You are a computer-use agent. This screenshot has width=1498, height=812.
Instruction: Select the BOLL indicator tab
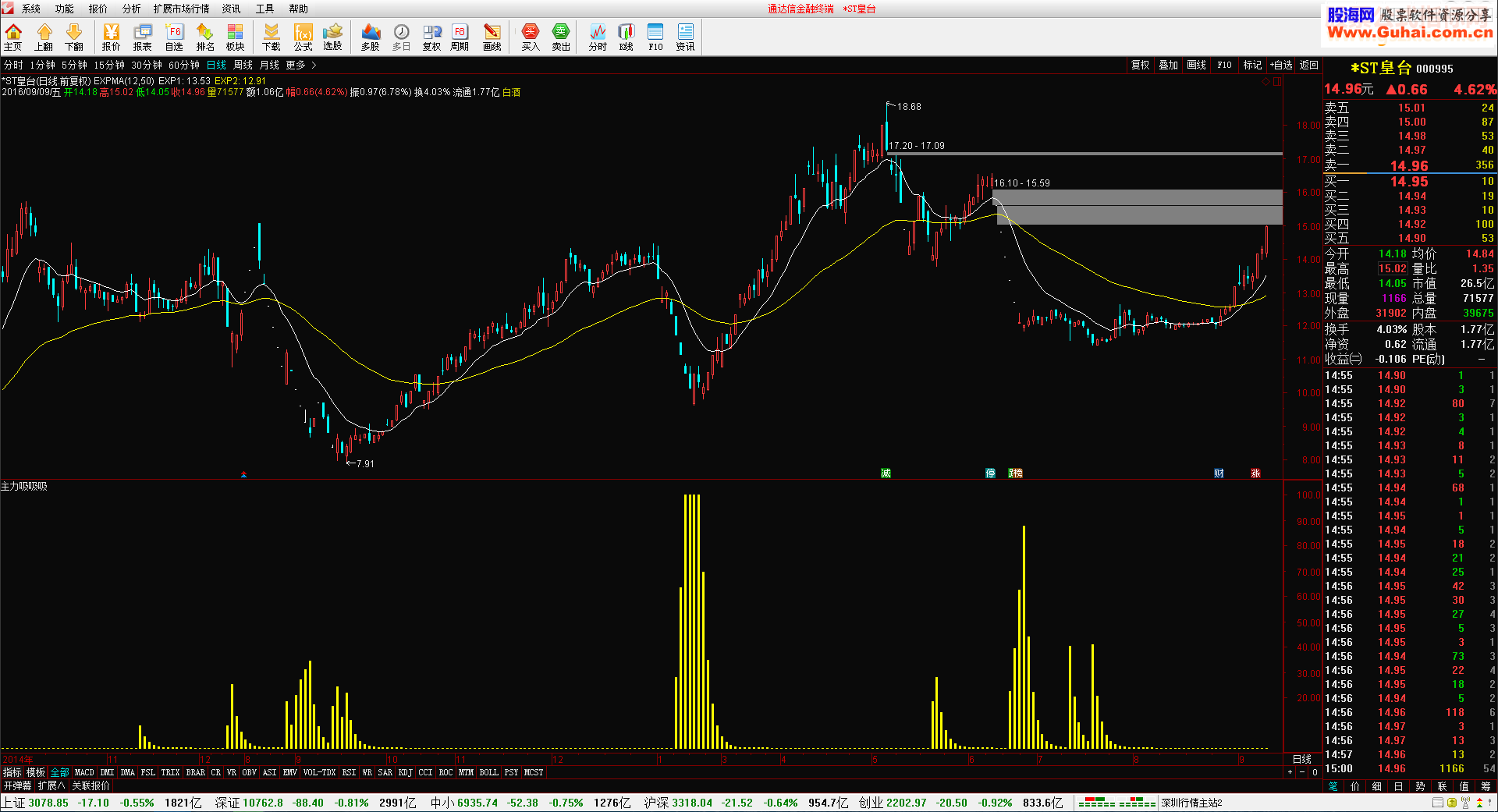(489, 772)
